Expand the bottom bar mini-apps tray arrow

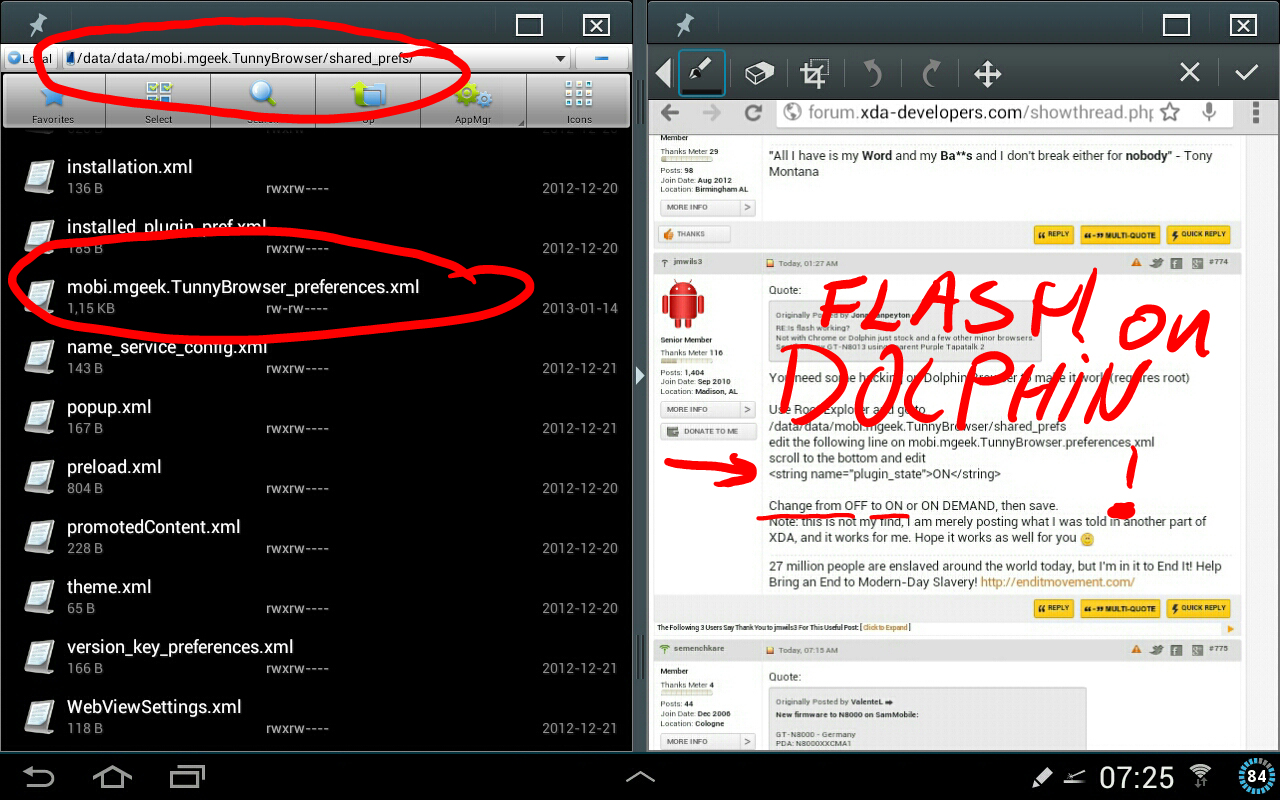click(640, 776)
